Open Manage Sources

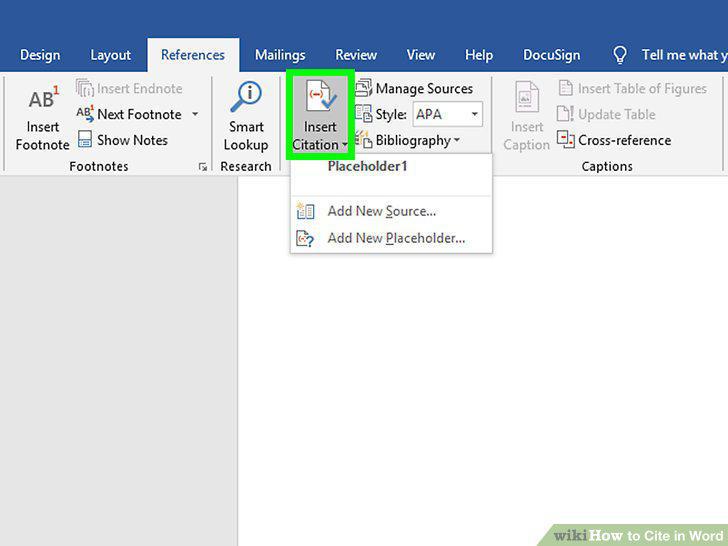click(x=414, y=88)
